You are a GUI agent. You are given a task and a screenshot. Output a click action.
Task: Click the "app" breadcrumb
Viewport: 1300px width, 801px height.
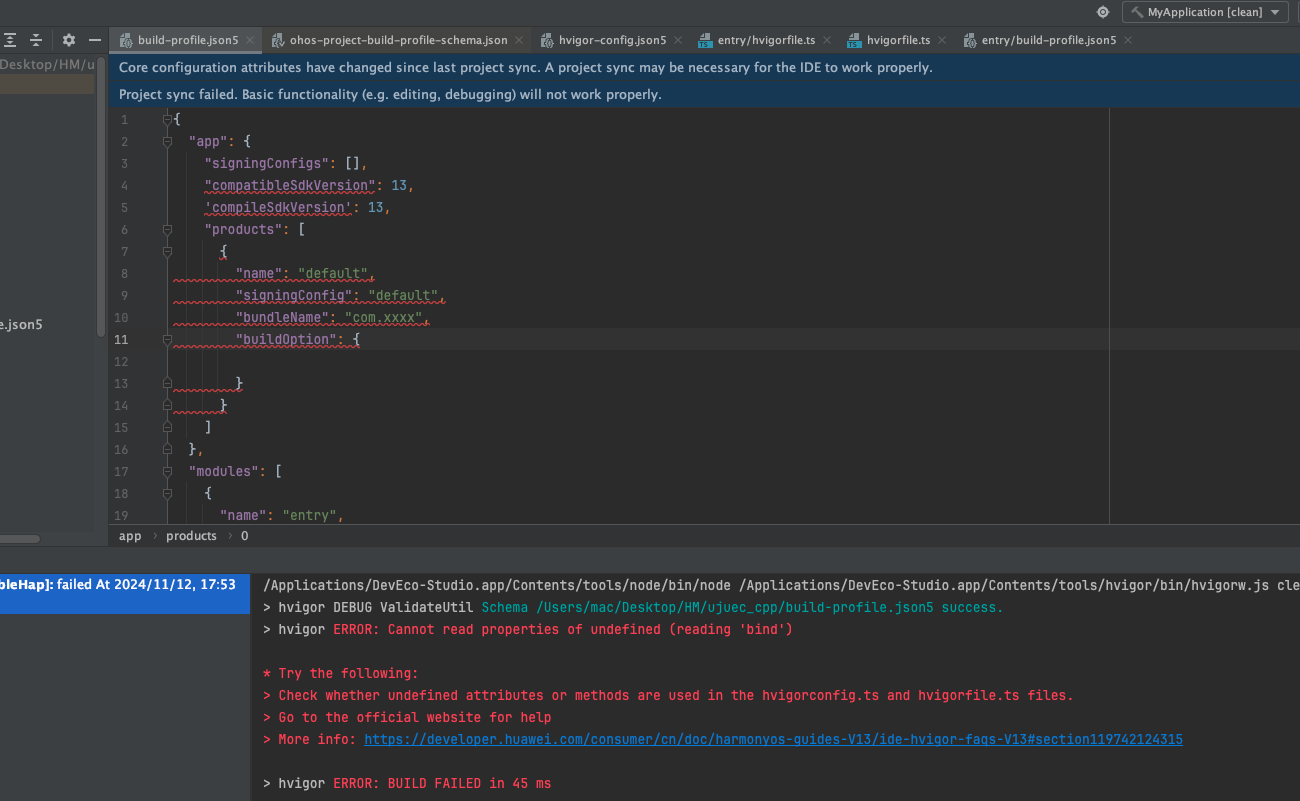click(x=130, y=536)
